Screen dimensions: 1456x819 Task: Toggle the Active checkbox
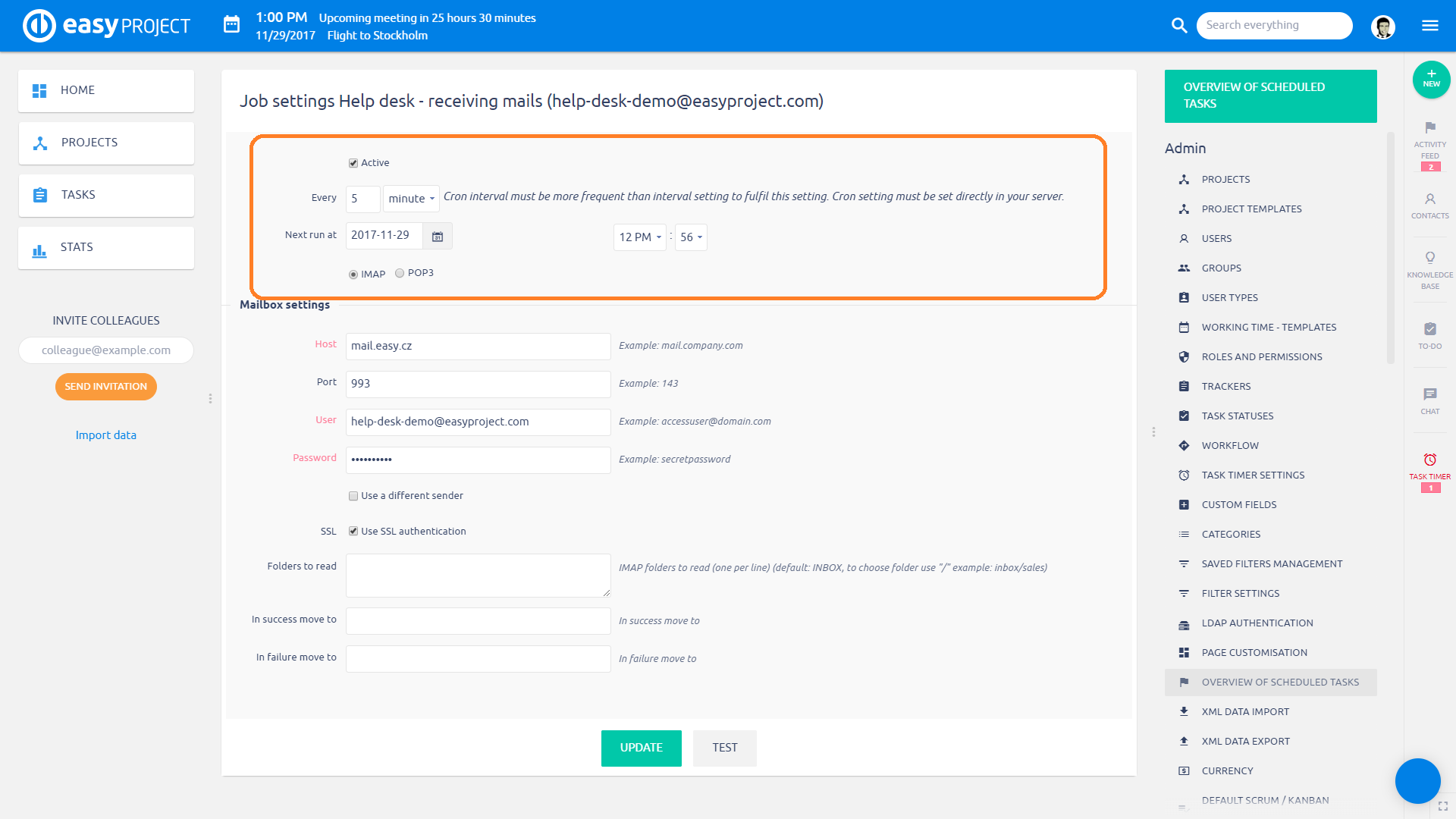(353, 163)
